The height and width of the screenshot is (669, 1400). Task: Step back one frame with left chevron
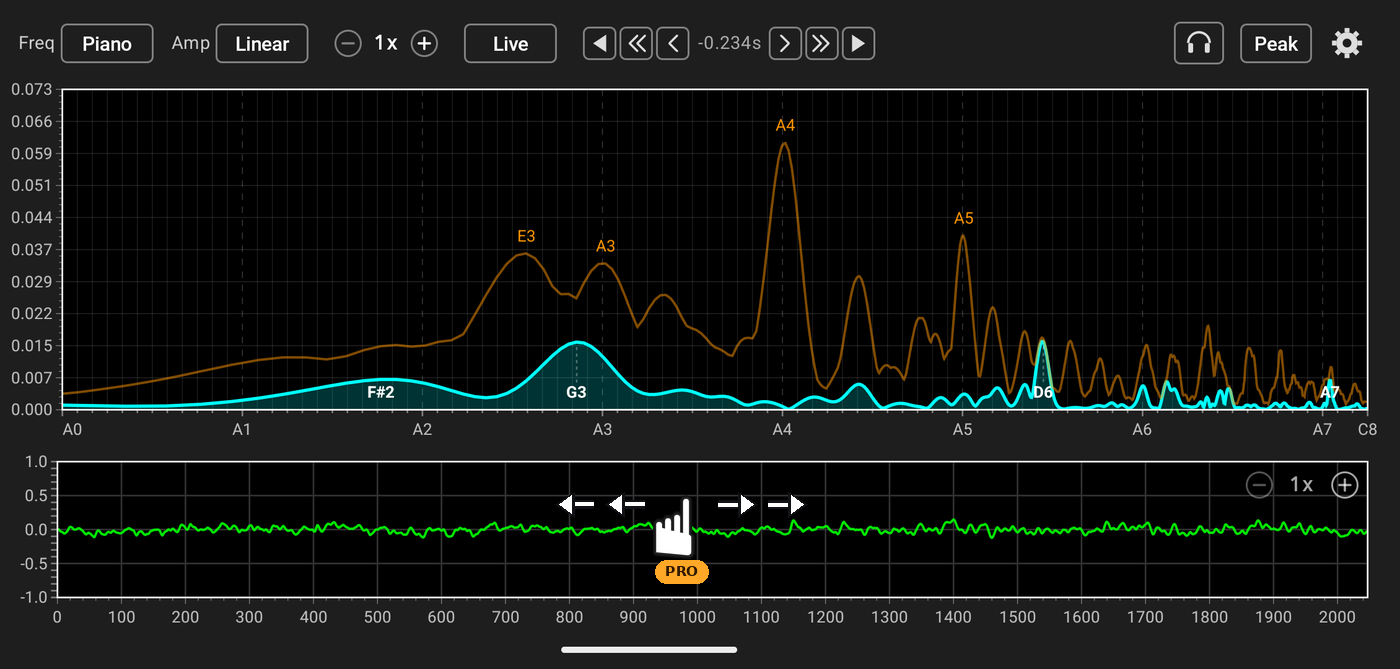(673, 44)
